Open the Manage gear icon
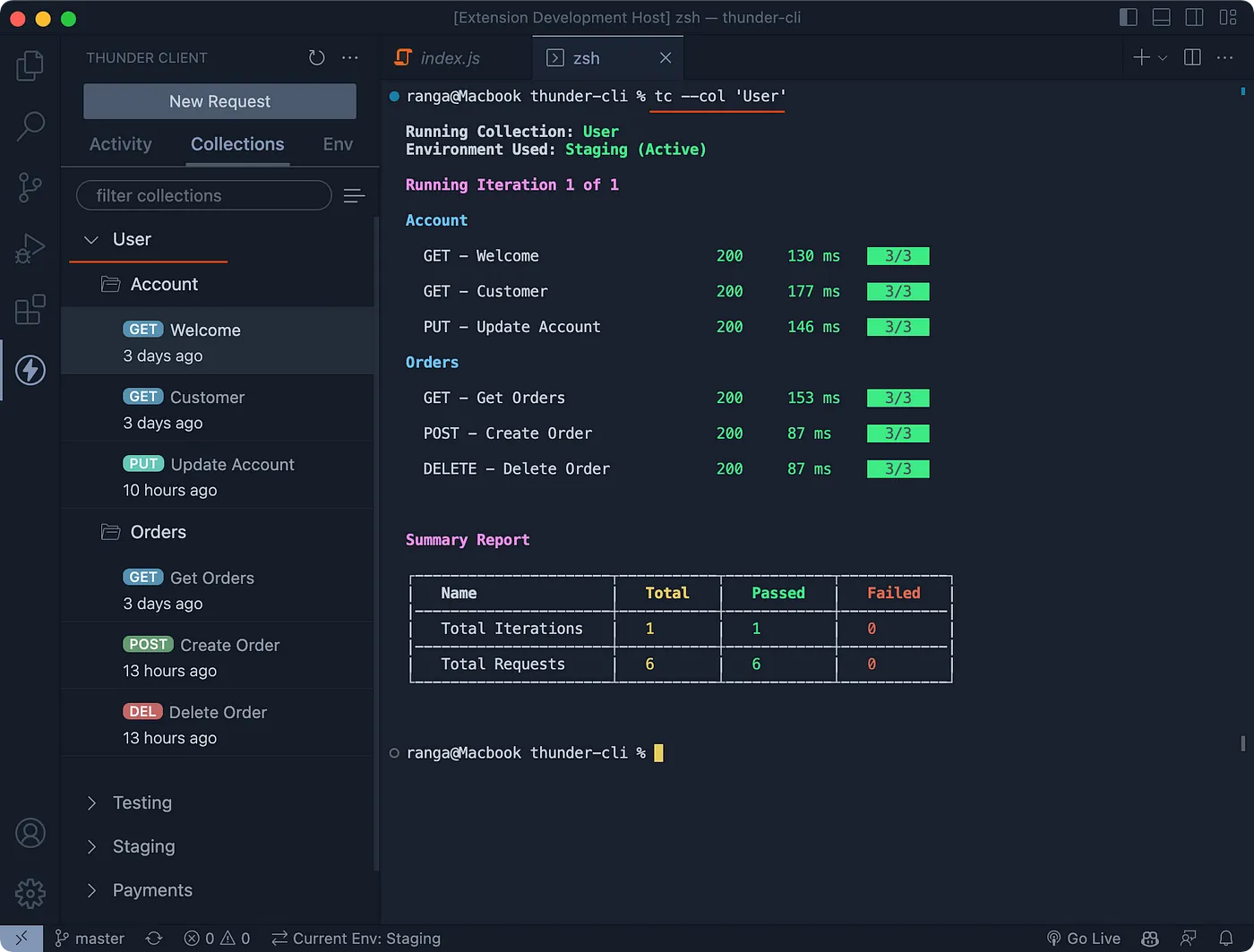The height and width of the screenshot is (952, 1254). (30, 893)
